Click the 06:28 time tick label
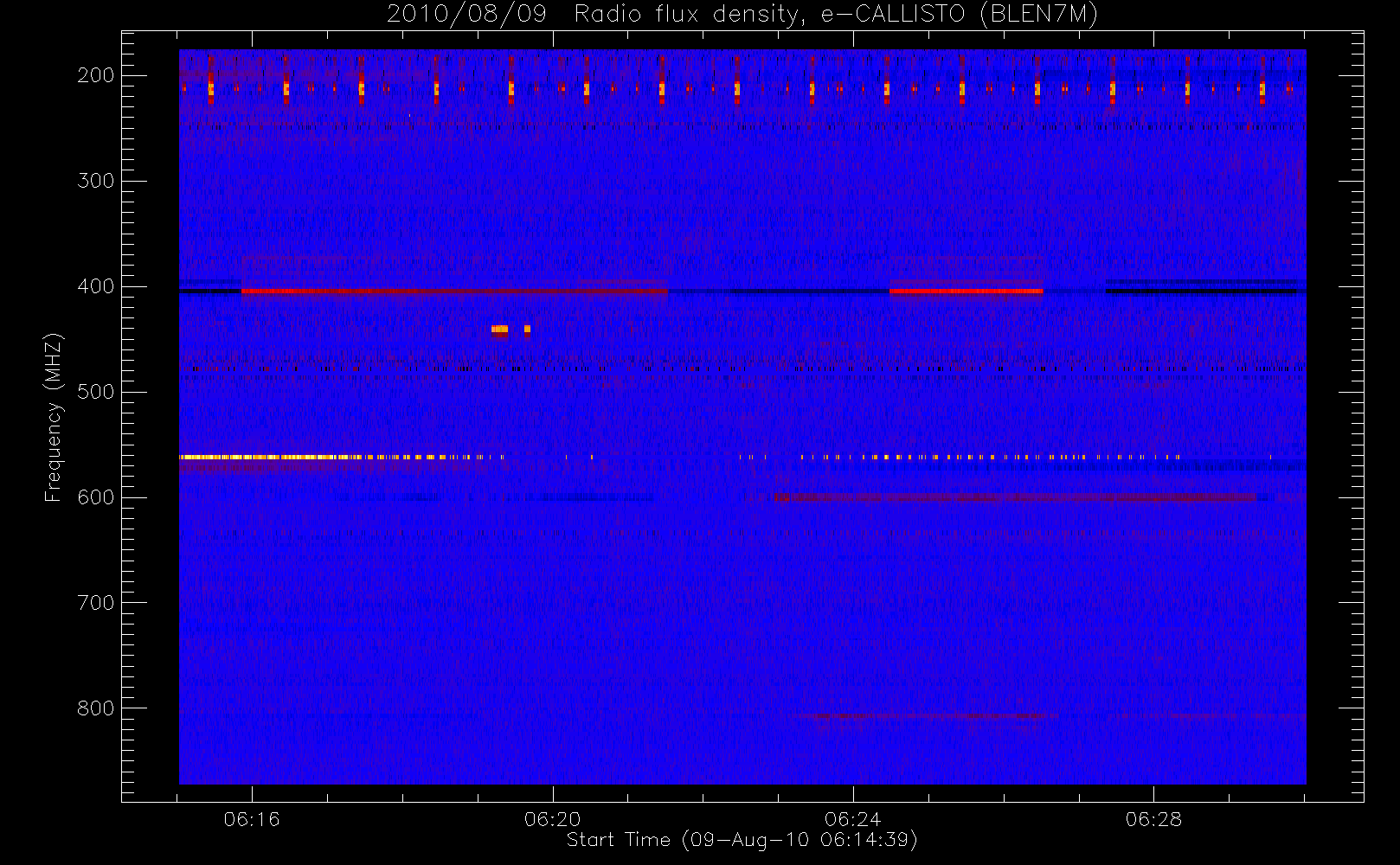The width and height of the screenshot is (1400, 865). pyautogui.click(x=1153, y=819)
